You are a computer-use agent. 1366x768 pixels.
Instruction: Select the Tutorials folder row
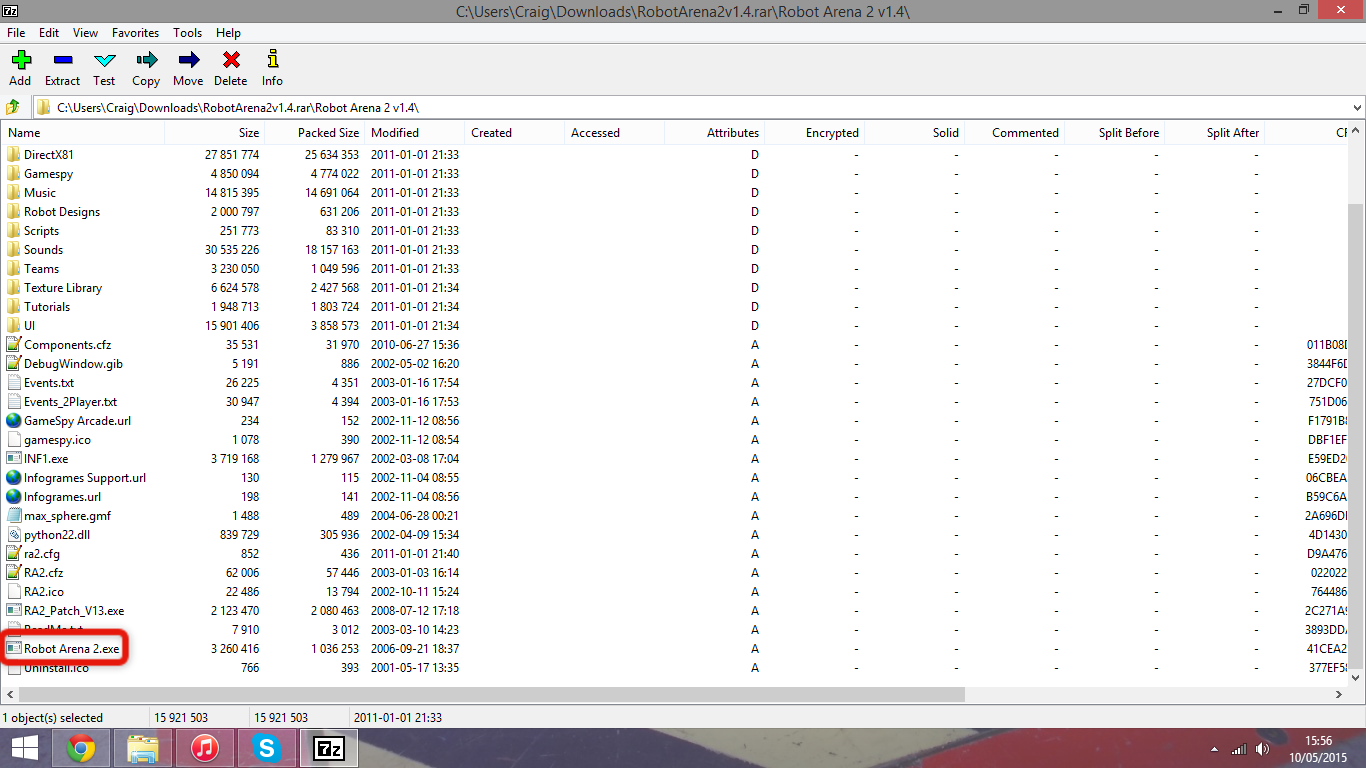[x=675, y=307]
